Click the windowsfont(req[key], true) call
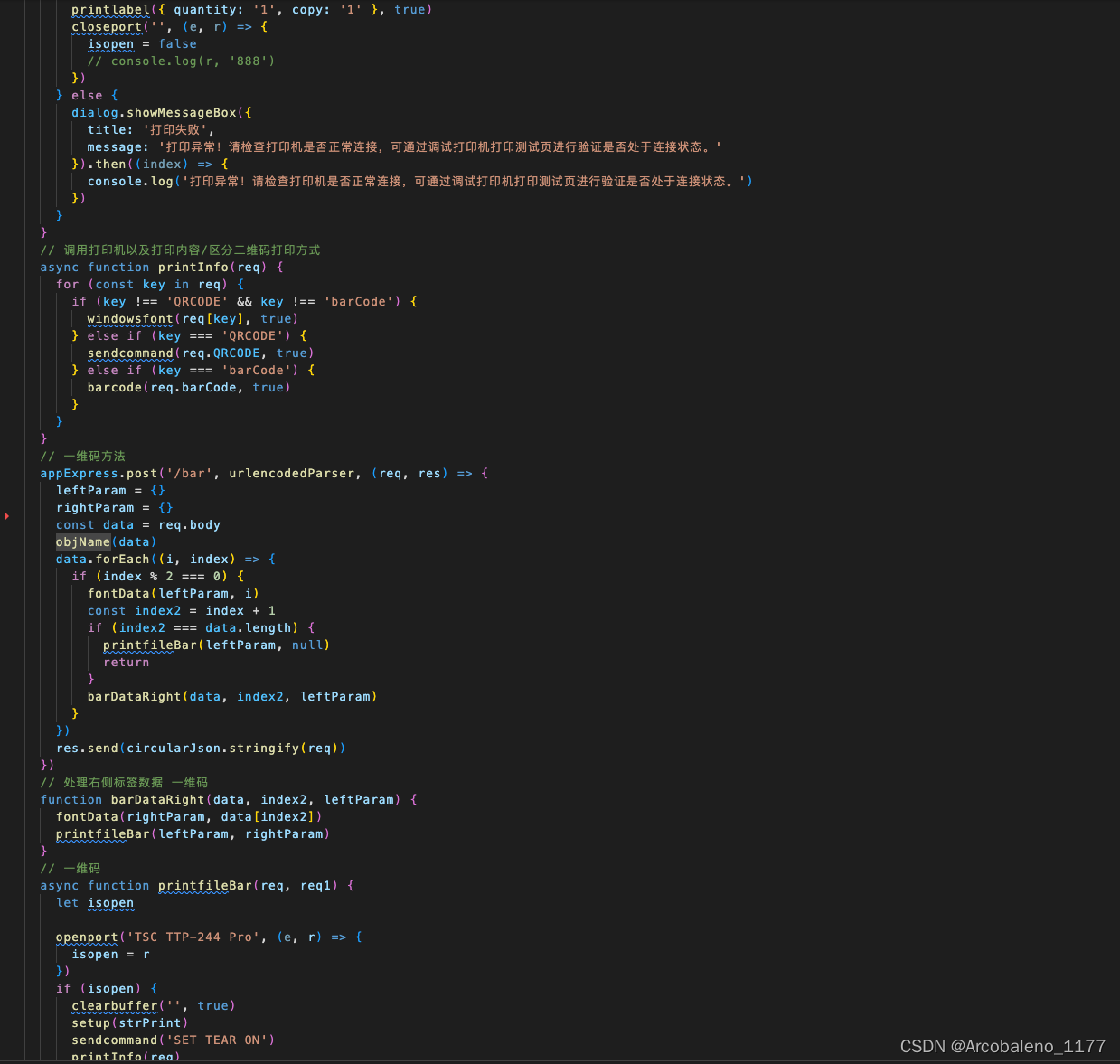This screenshot has height=1064, width=1120. 193,318
